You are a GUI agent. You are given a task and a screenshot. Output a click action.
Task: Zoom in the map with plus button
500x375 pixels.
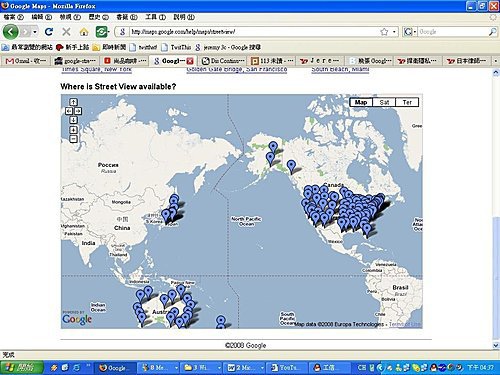click(x=73, y=130)
